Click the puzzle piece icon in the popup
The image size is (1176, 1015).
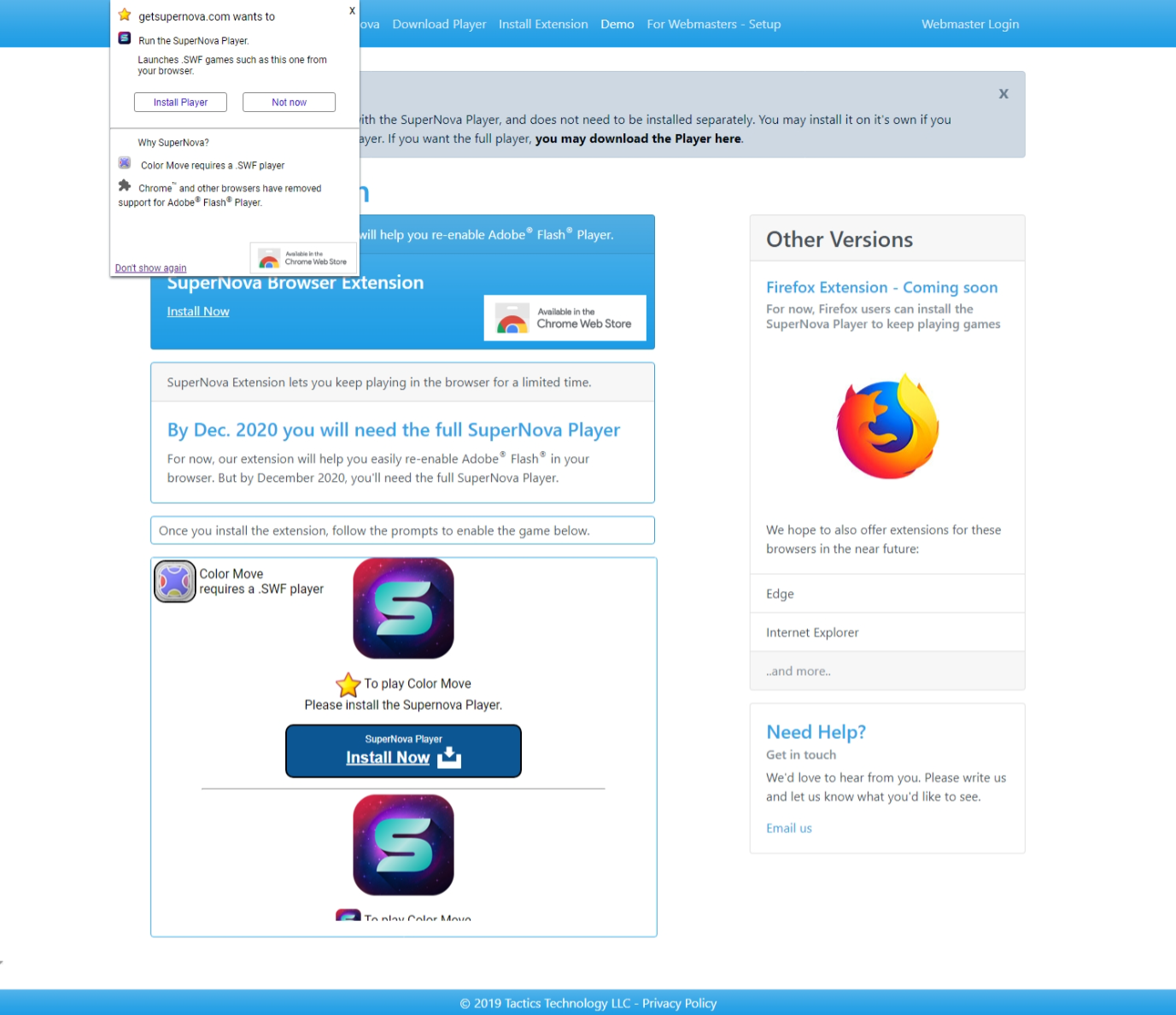pos(125,185)
